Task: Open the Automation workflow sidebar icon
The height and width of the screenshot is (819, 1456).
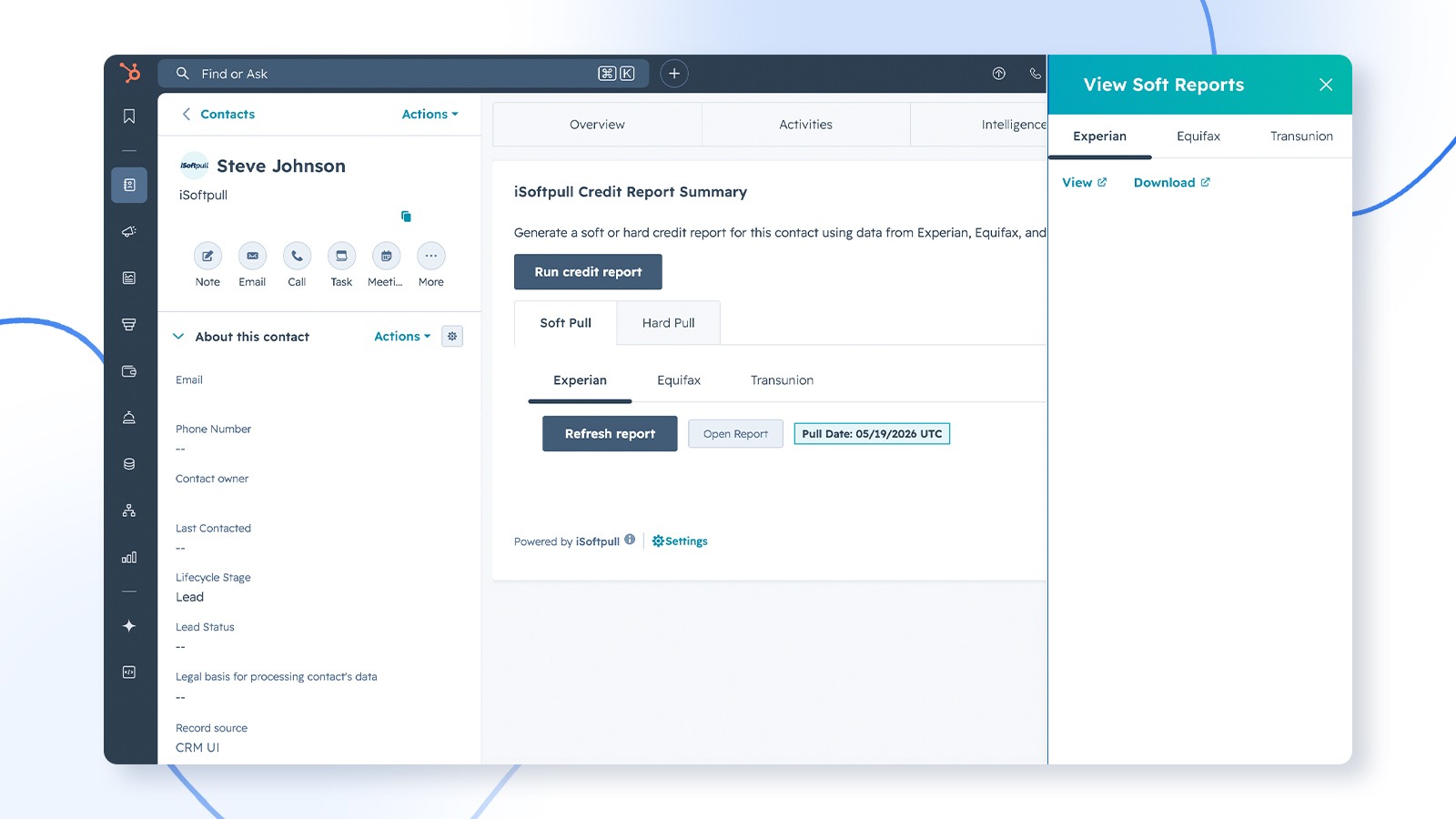Action: (x=129, y=511)
